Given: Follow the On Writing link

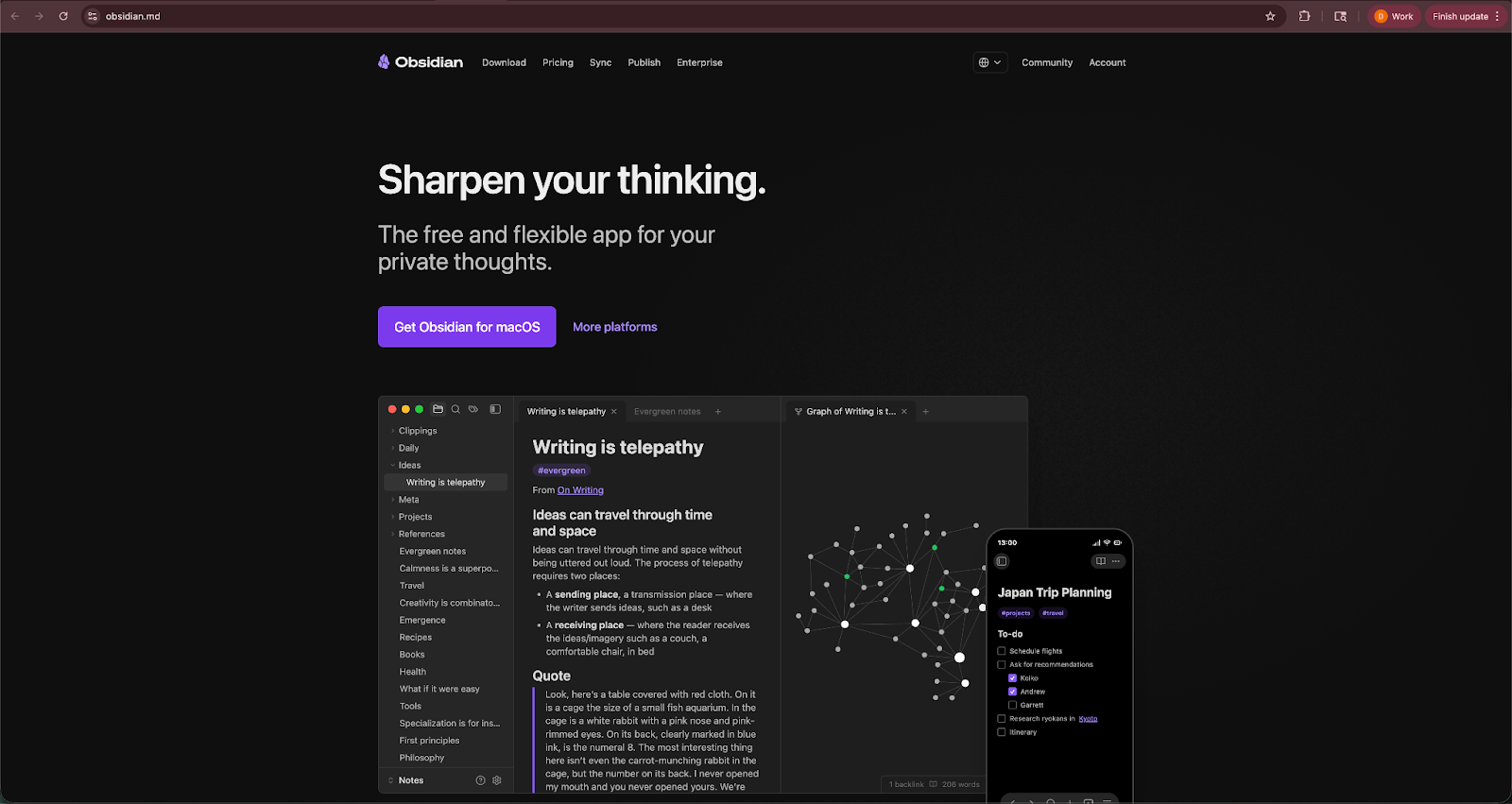Looking at the screenshot, I should click(580, 490).
